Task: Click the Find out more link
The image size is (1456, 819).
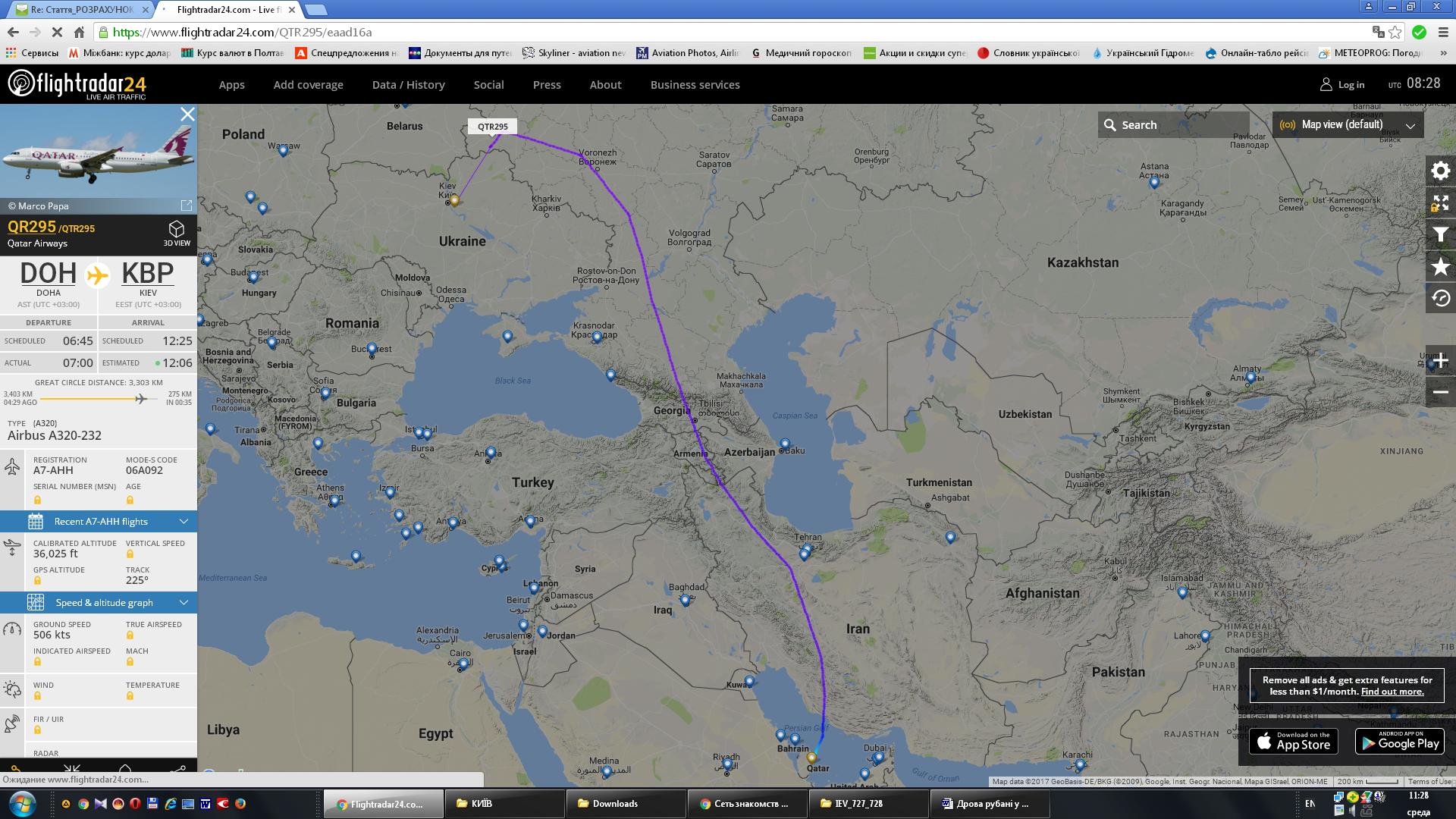Action: coord(1392,692)
